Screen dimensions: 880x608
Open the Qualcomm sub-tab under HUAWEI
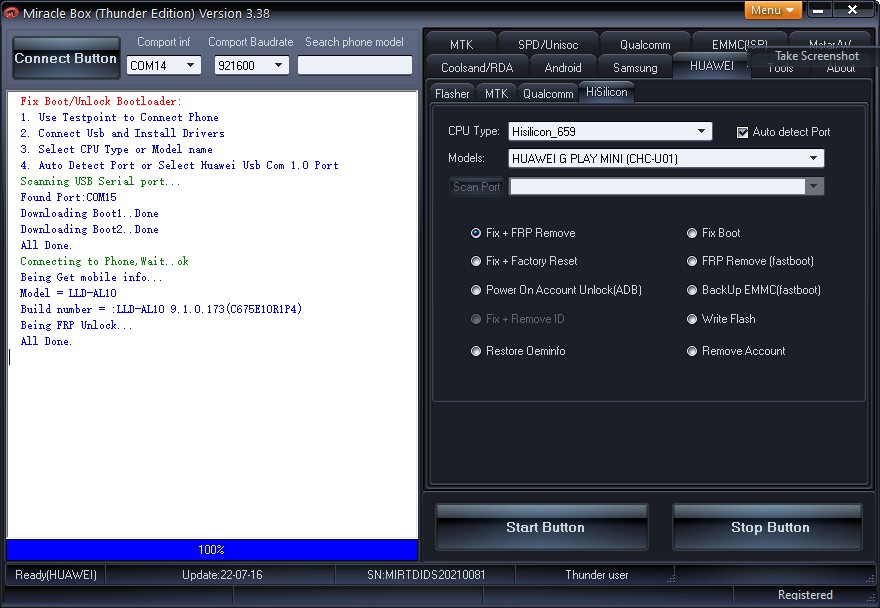point(548,94)
